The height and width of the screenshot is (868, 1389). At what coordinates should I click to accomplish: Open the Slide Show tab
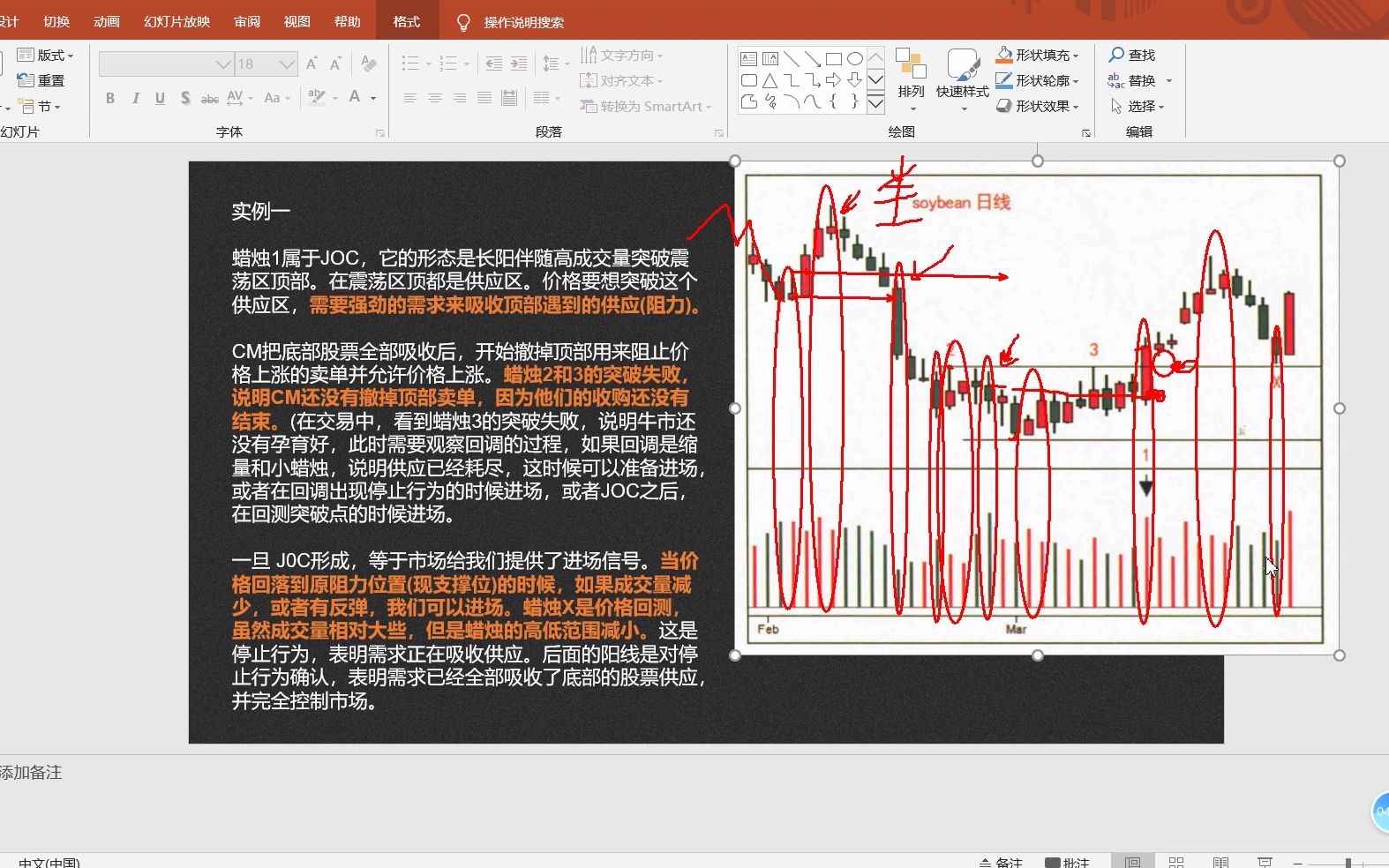point(176,21)
